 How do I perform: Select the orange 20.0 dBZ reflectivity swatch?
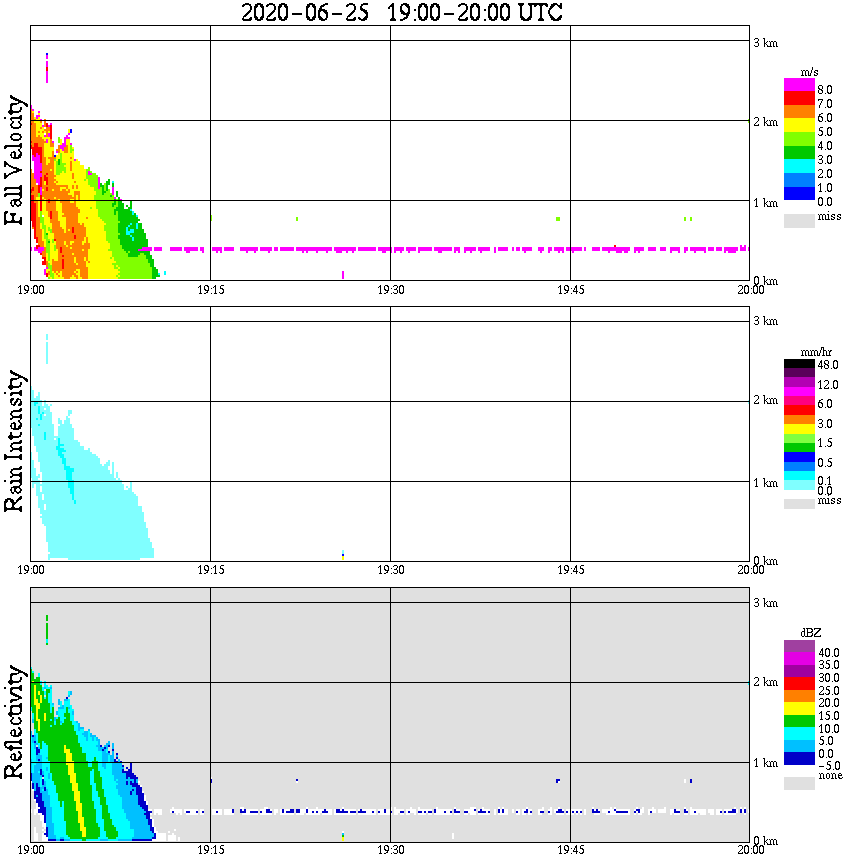click(x=799, y=696)
